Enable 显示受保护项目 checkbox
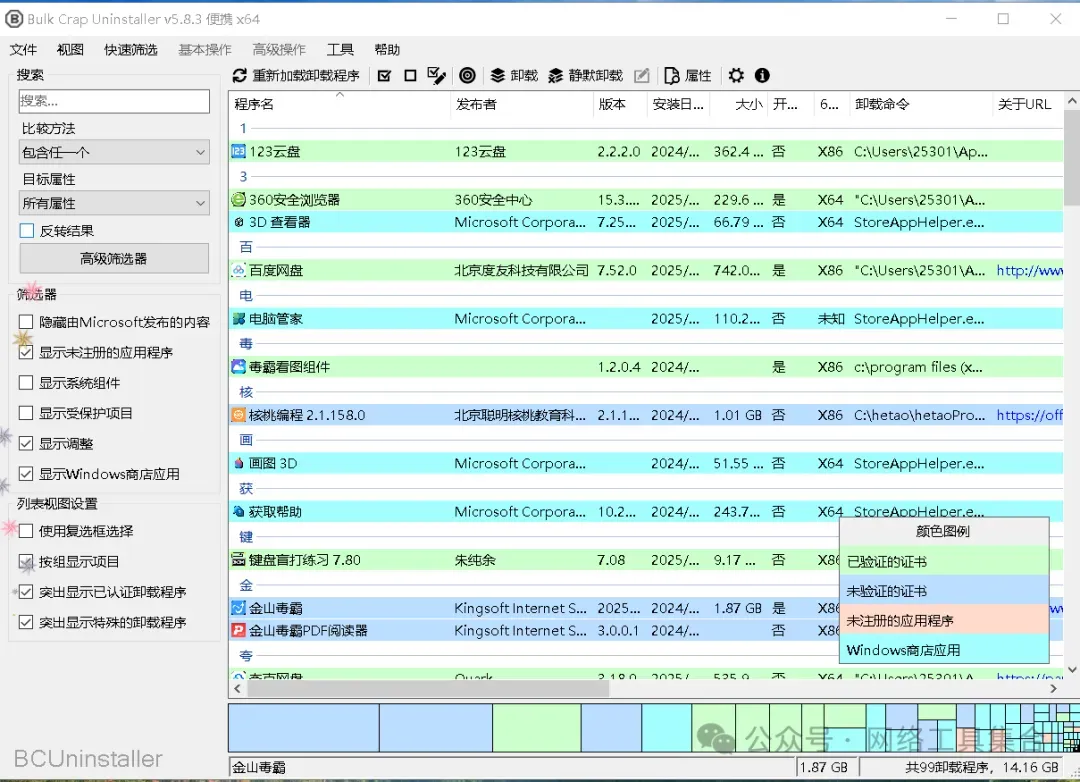This screenshot has height=782, width=1080. coord(26,413)
